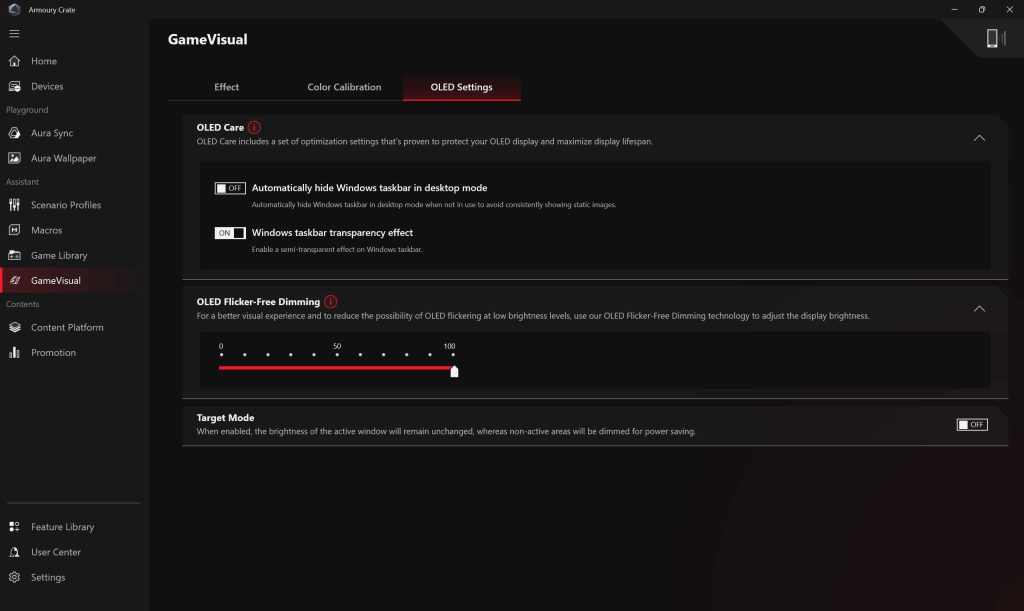Open Macros label in sidebar
The width and height of the screenshot is (1024, 611).
[46, 230]
